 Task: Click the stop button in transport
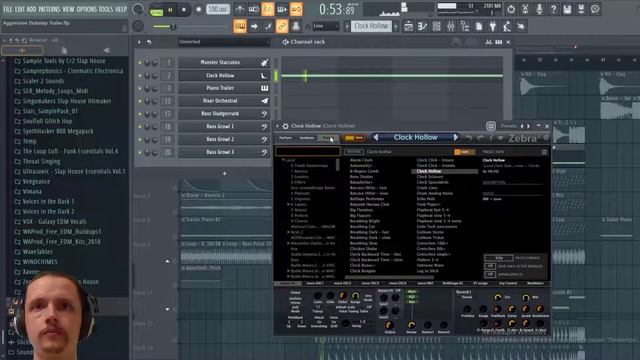tap(184, 9)
